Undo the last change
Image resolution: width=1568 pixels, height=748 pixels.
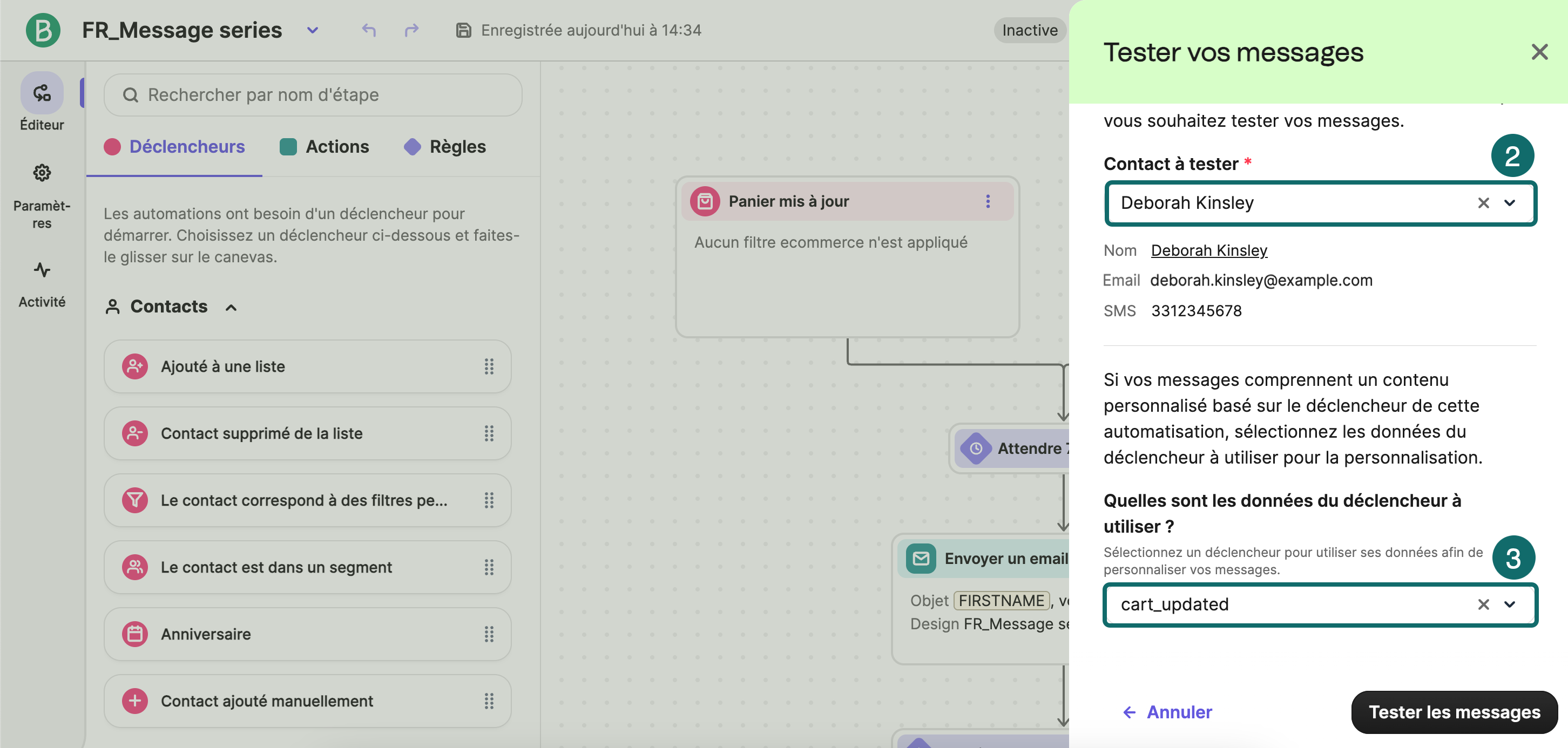(x=369, y=30)
